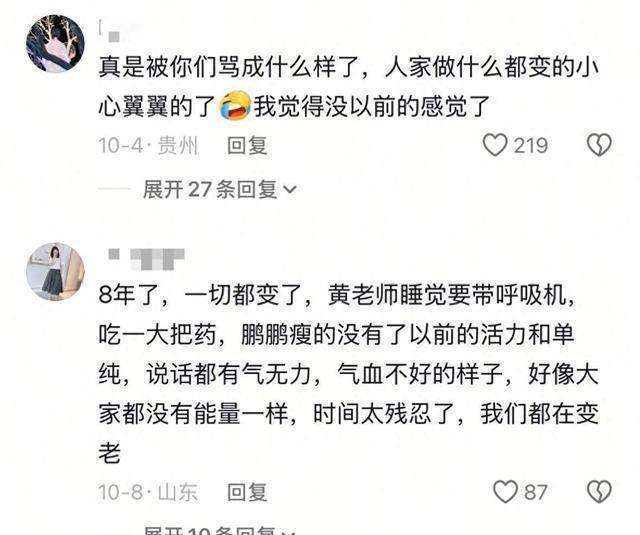Open second commenter's blurred username
Image resolution: width=640 pixels, height=535 pixels.
coord(146,259)
